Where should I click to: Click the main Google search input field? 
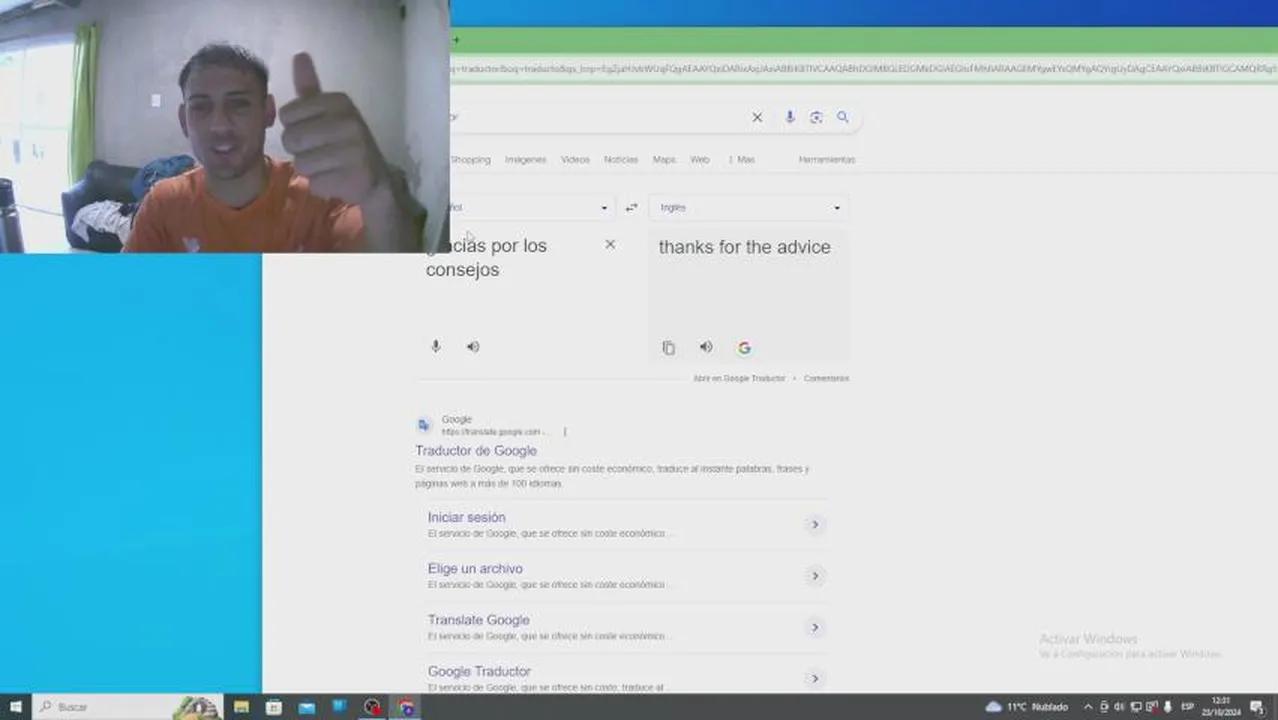pos(595,117)
